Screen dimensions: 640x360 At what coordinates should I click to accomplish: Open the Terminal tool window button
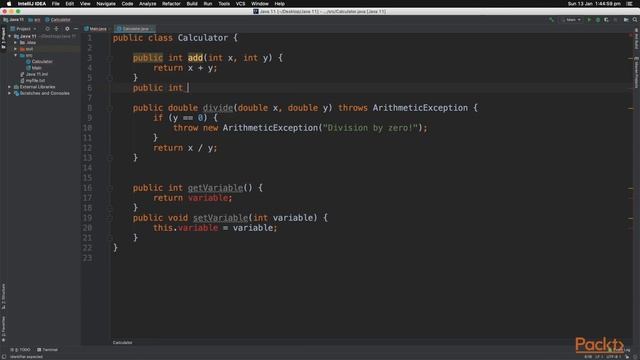coord(47,350)
